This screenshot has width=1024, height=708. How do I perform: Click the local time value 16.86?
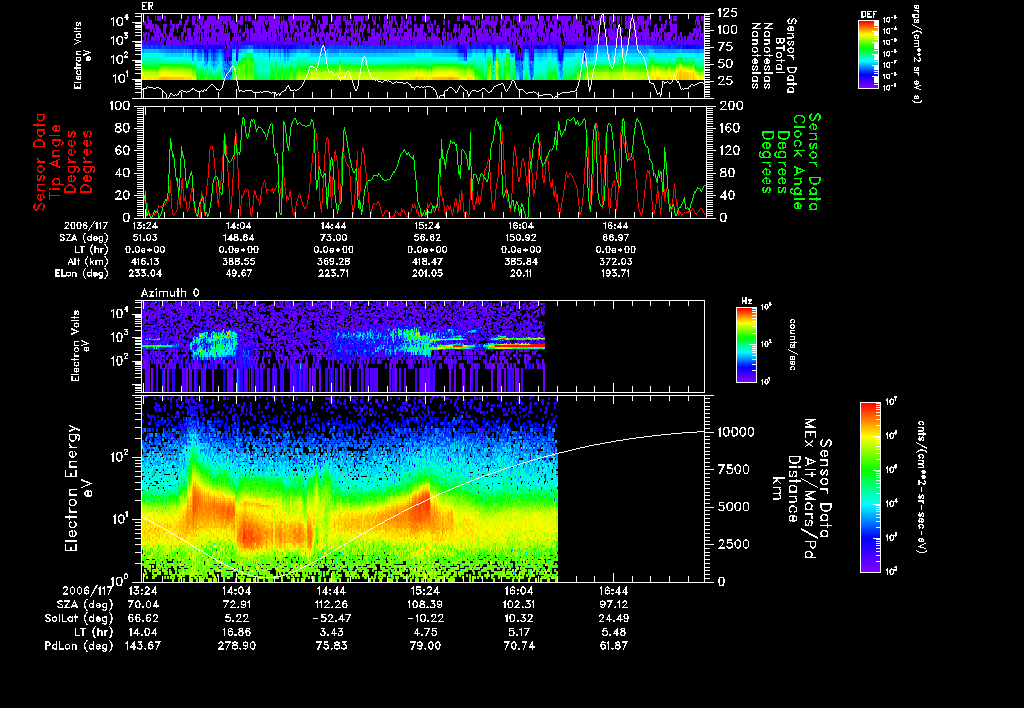236,632
